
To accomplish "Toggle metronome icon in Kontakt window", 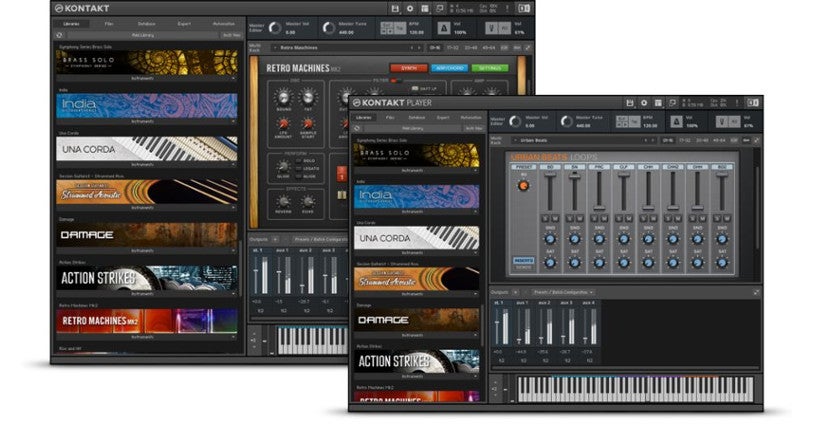I will [443, 28].
